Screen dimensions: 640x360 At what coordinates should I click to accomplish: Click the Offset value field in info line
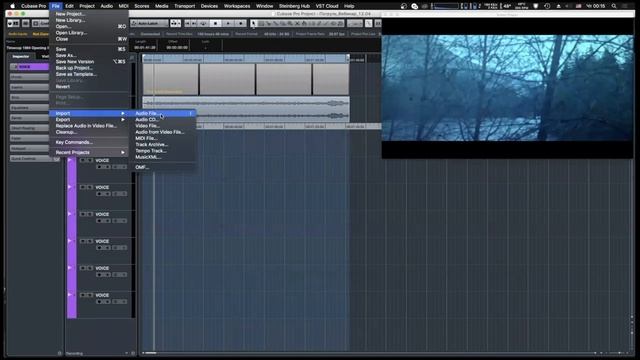pos(177,47)
